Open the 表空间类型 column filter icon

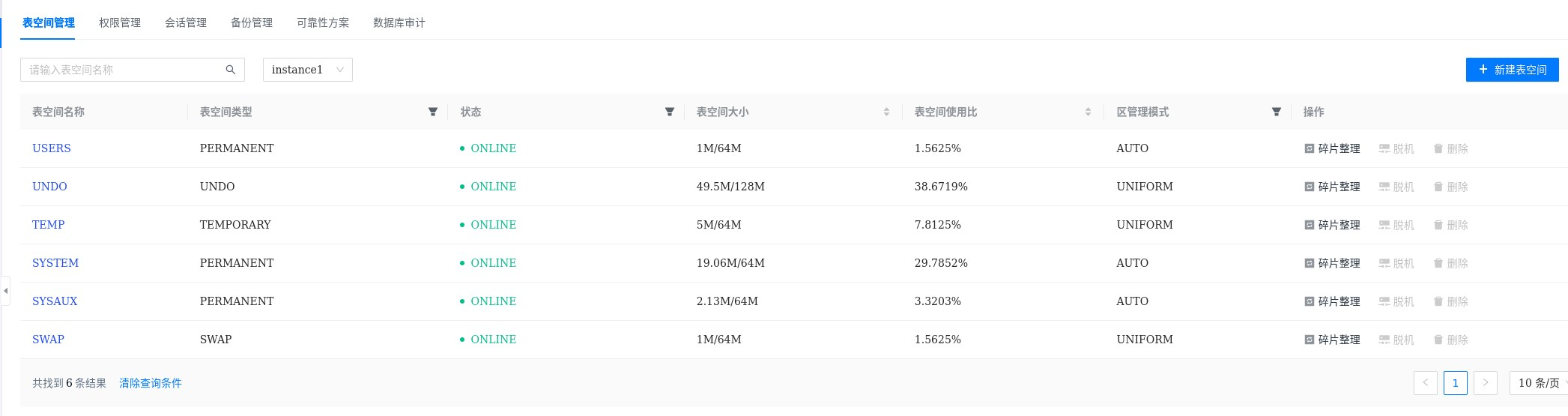[432, 112]
